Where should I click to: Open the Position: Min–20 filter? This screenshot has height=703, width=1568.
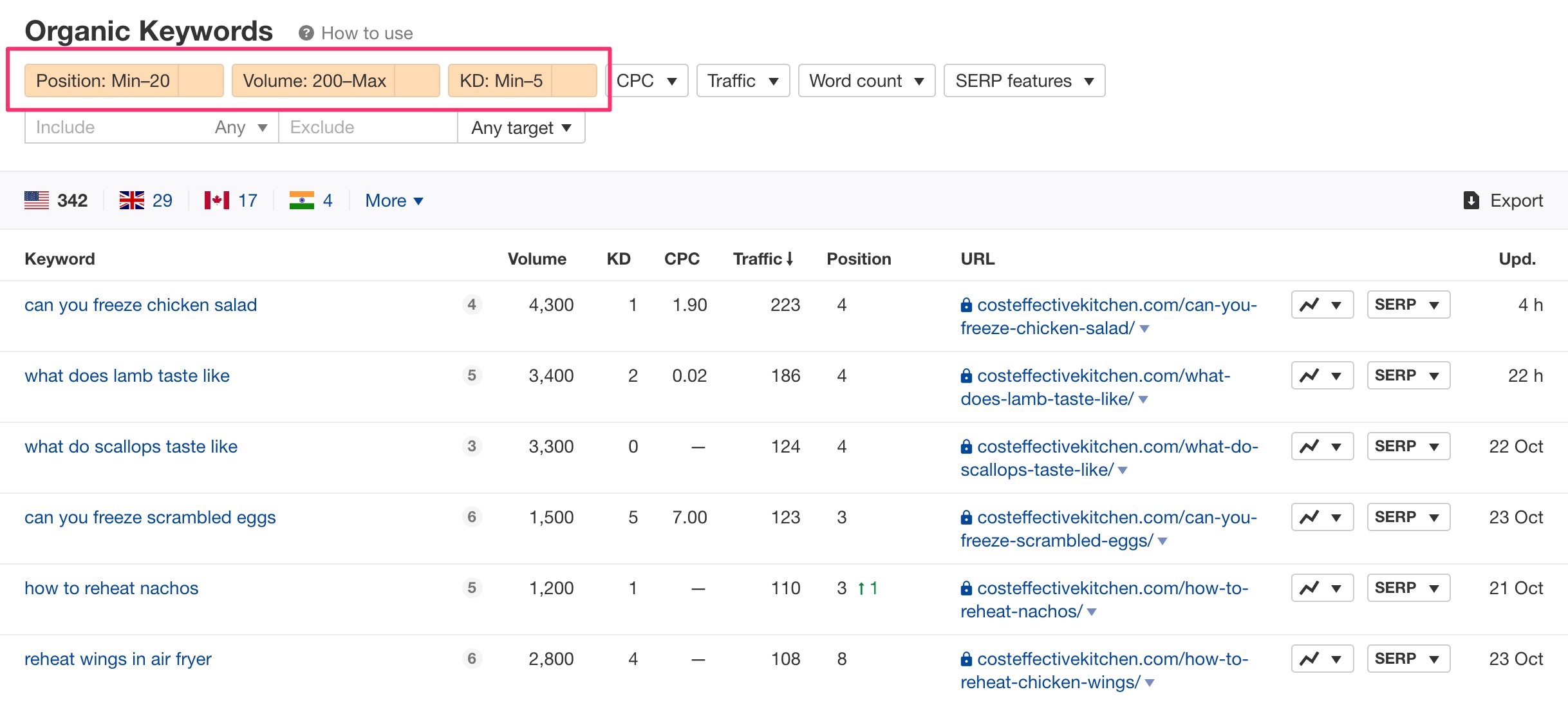[124, 80]
